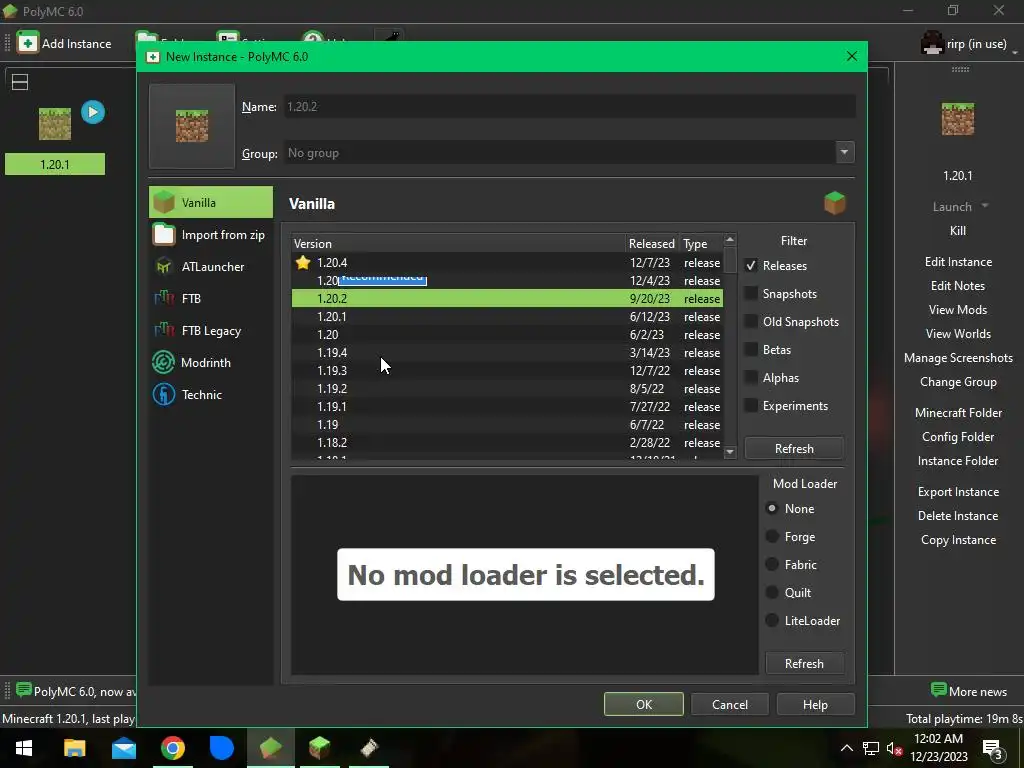Open notification center icon
This screenshot has height=768, width=1024.
pos(993,748)
